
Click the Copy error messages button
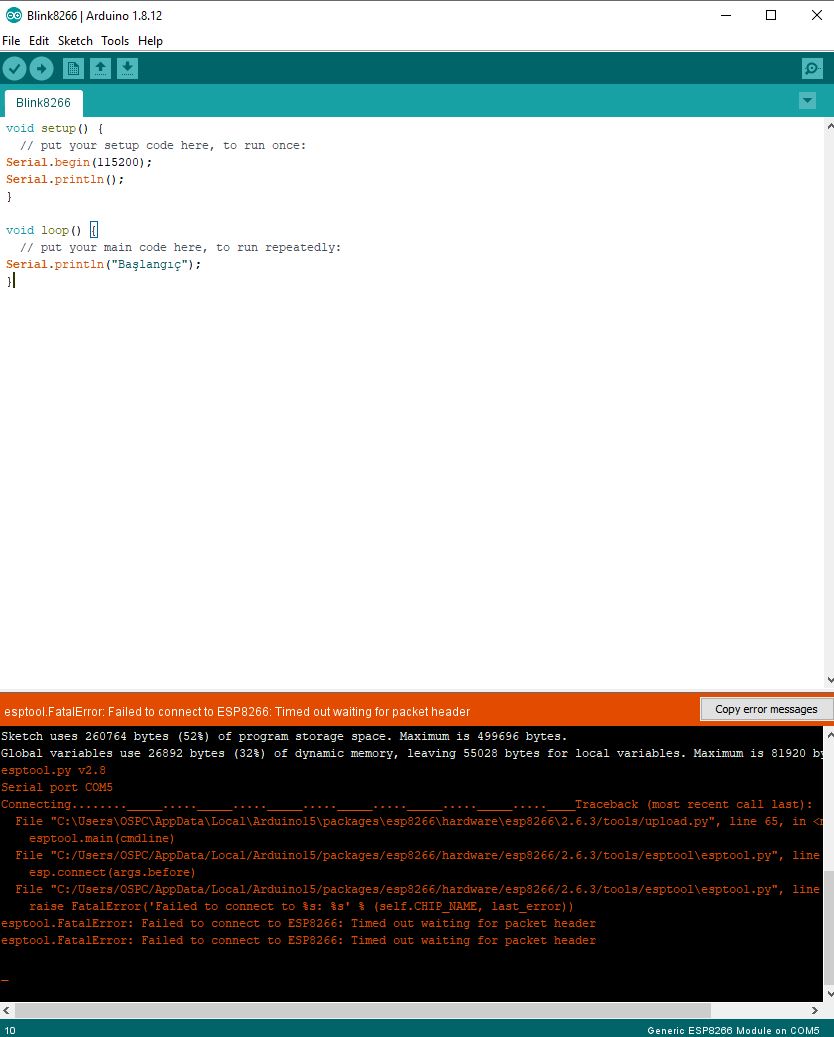(x=766, y=709)
